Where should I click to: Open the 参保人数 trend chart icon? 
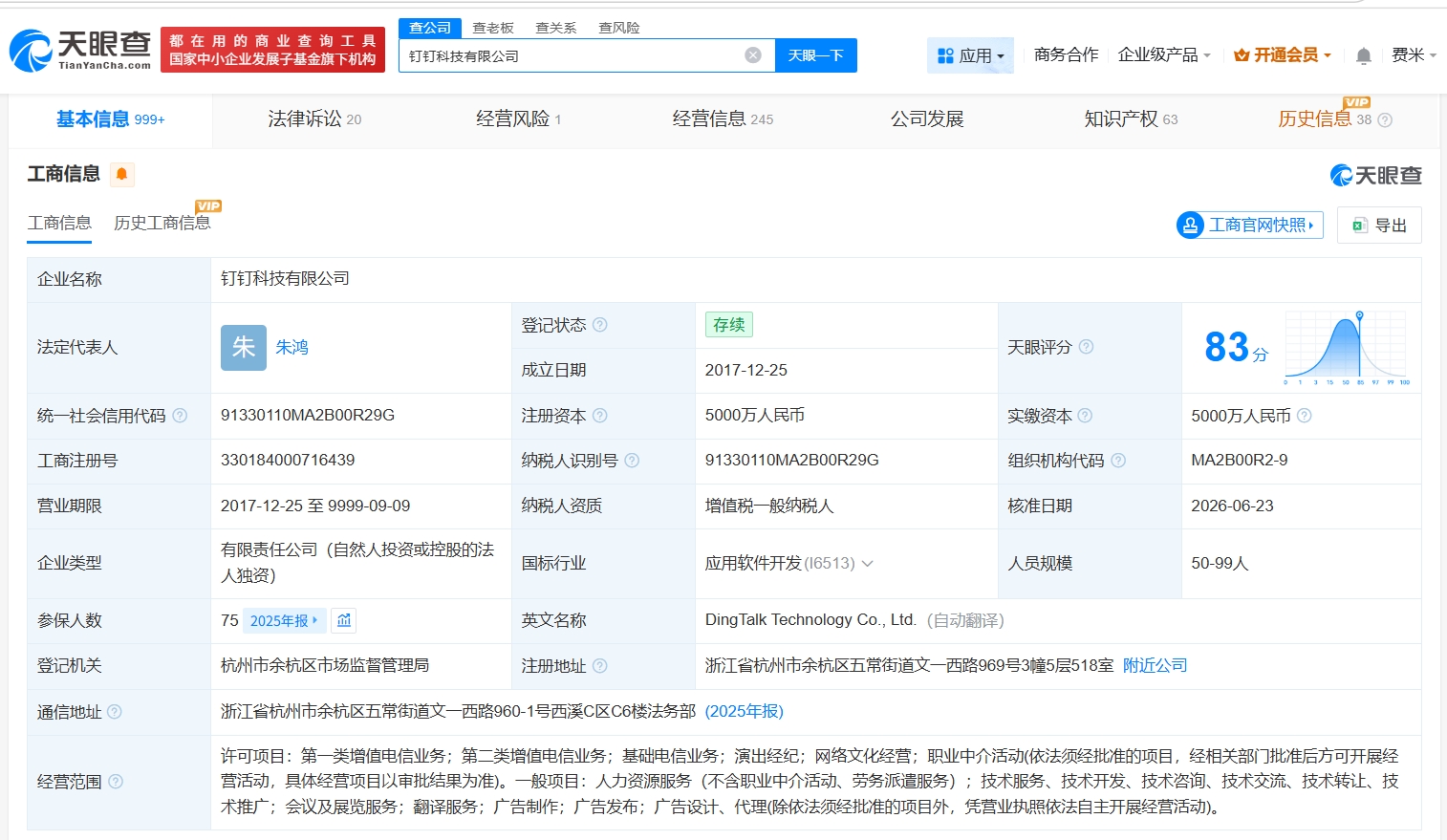[x=344, y=620]
